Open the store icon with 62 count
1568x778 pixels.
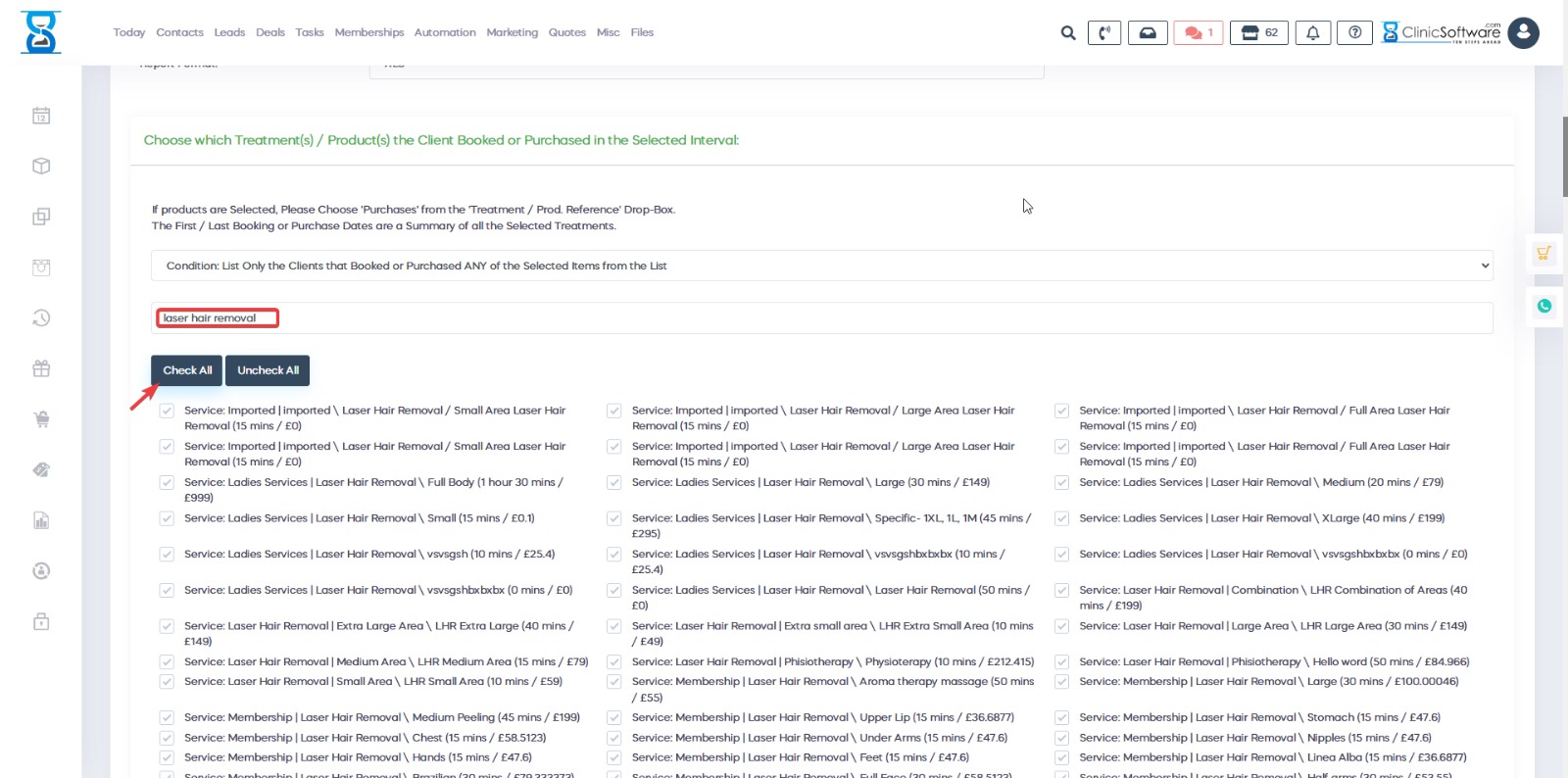pyautogui.click(x=1259, y=33)
